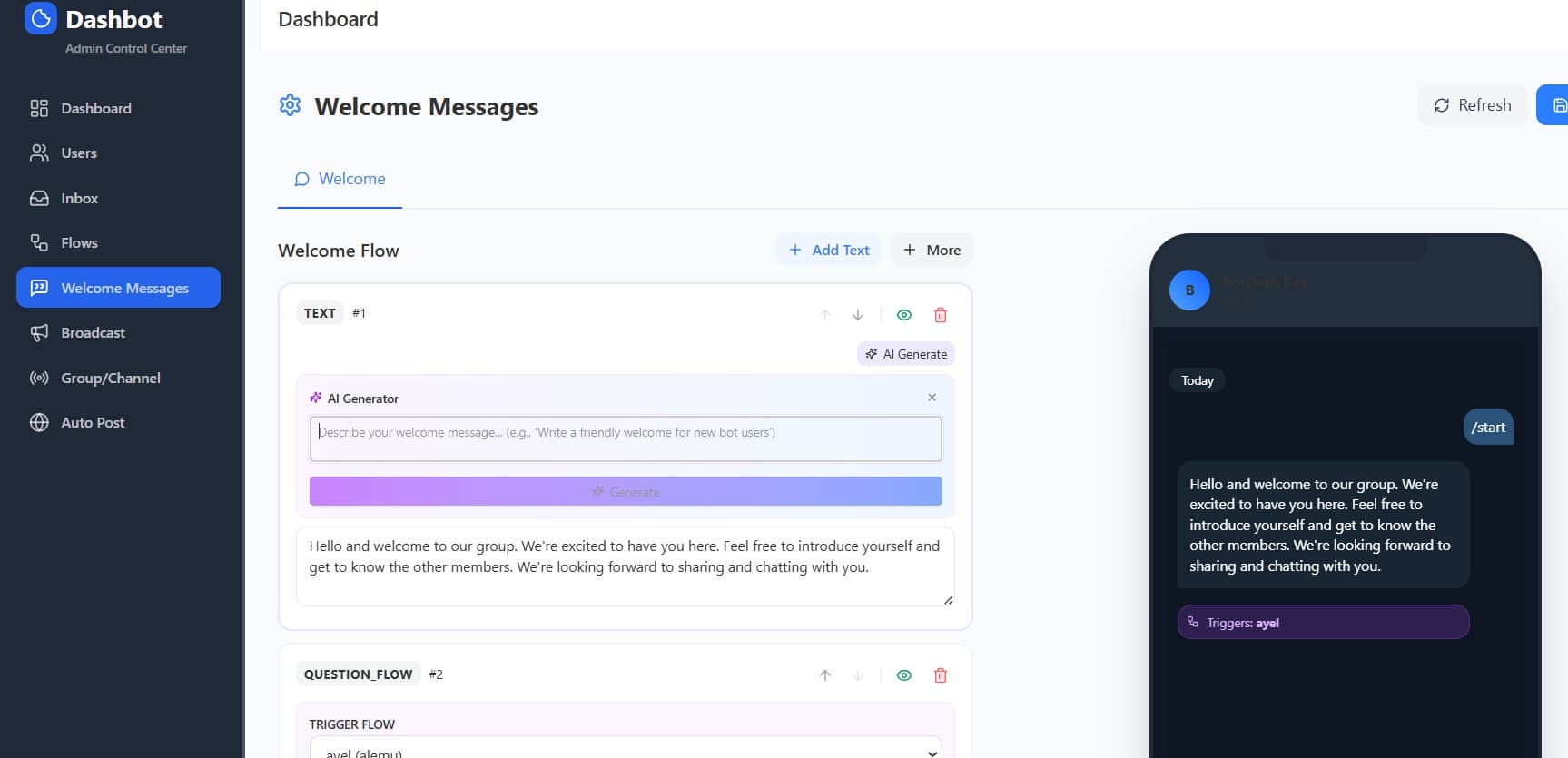1568x758 pixels.
Task: Click the Welcome Flow heading
Action: tap(339, 251)
